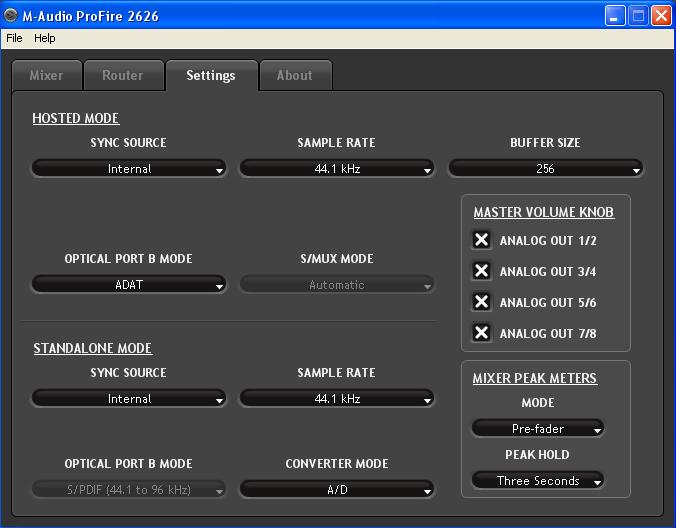This screenshot has height=528, width=676.
Task: Close the ProFire 2626 window
Action: point(661,16)
